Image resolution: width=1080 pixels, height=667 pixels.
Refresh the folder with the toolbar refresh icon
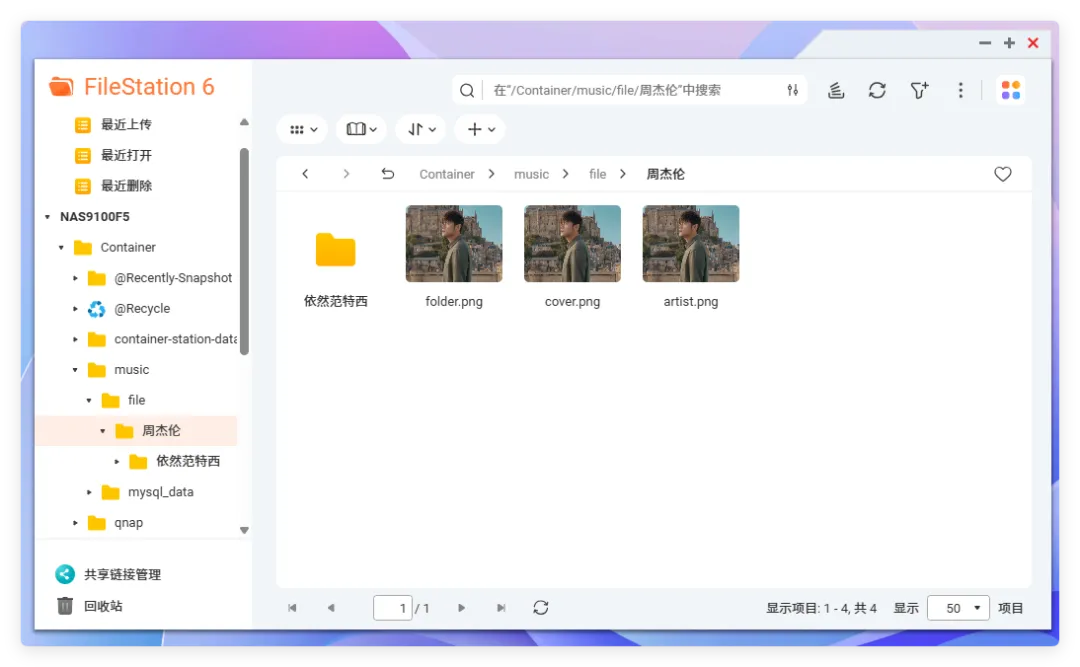(x=877, y=90)
